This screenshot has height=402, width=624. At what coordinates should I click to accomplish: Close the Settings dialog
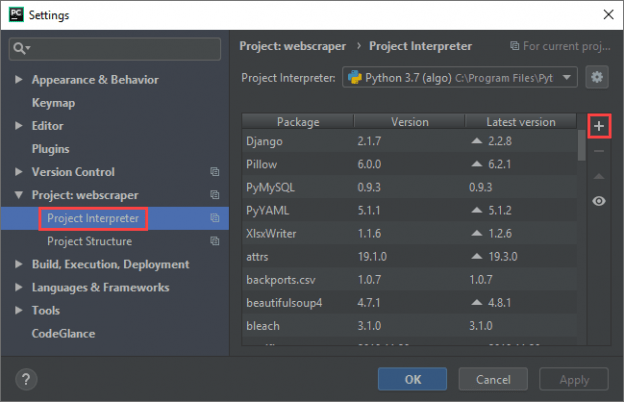click(x=608, y=15)
